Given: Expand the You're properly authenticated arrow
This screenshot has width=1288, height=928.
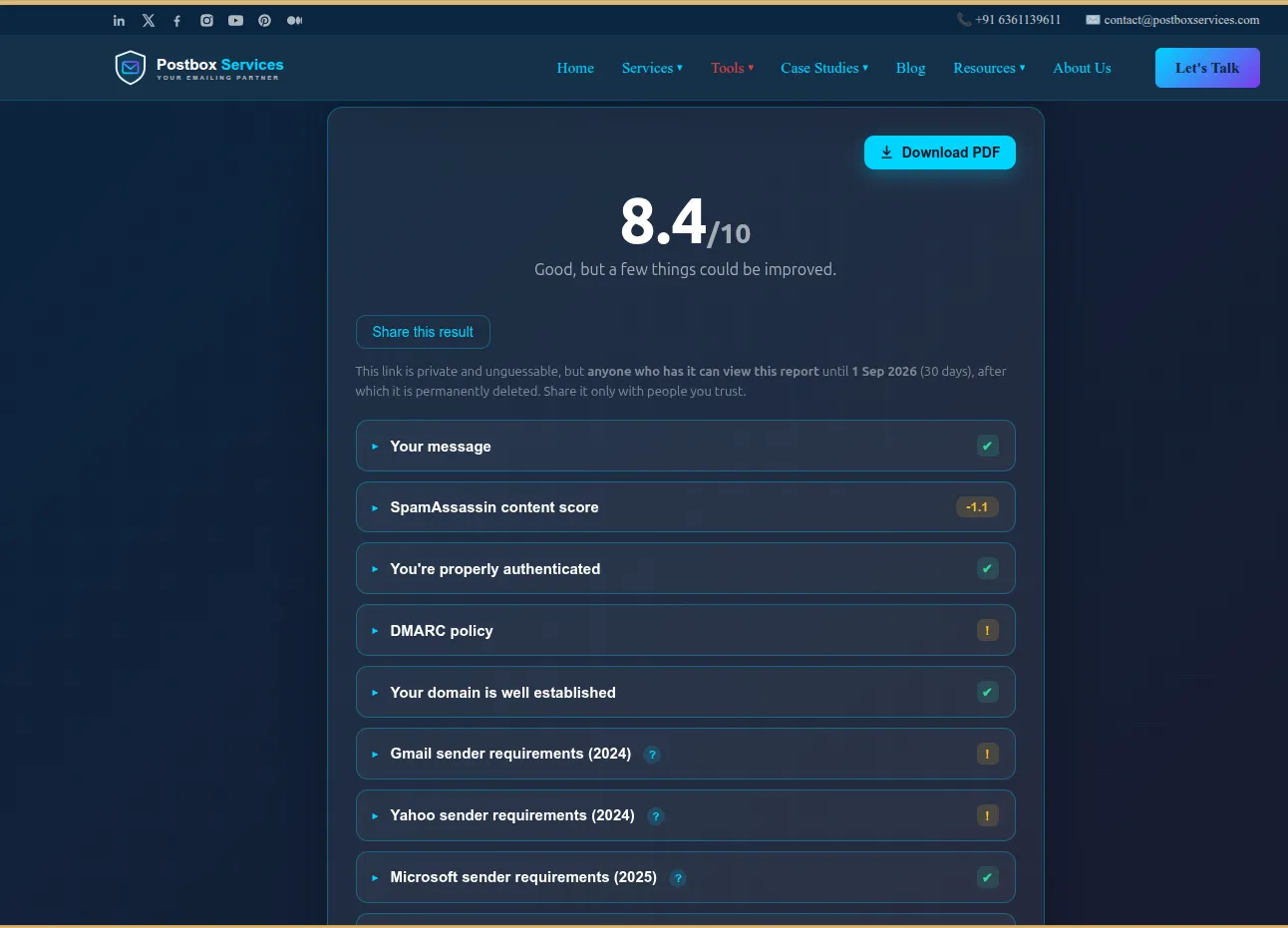Looking at the screenshot, I should point(375,569).
